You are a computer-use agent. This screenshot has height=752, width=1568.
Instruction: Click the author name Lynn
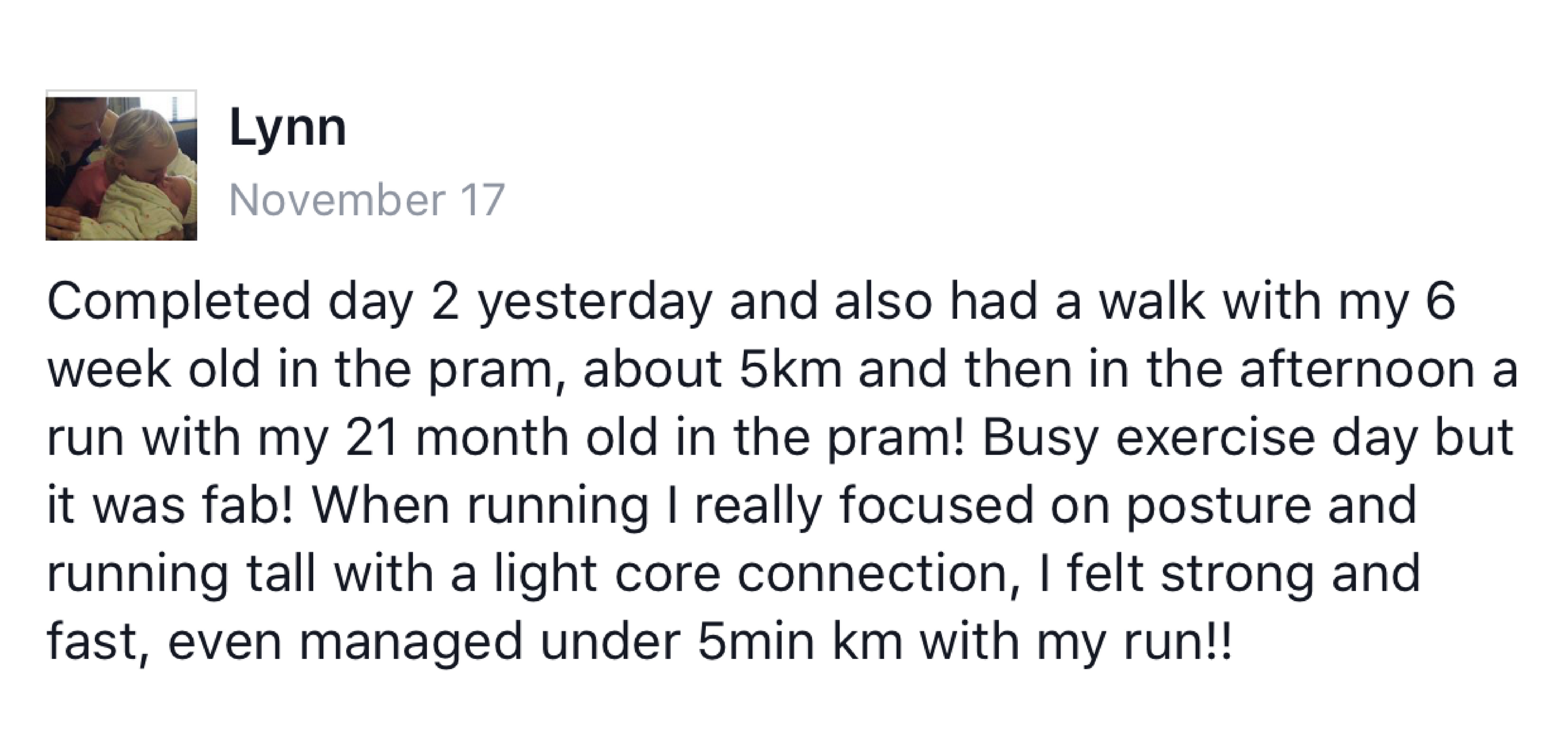tap(288, 128)
